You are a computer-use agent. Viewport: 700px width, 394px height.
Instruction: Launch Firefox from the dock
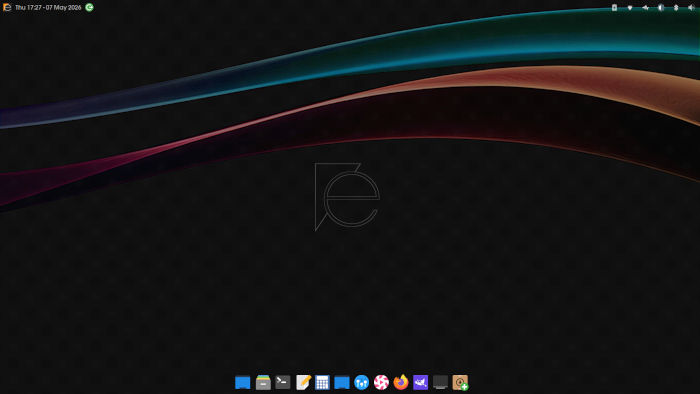pos(401,382)
